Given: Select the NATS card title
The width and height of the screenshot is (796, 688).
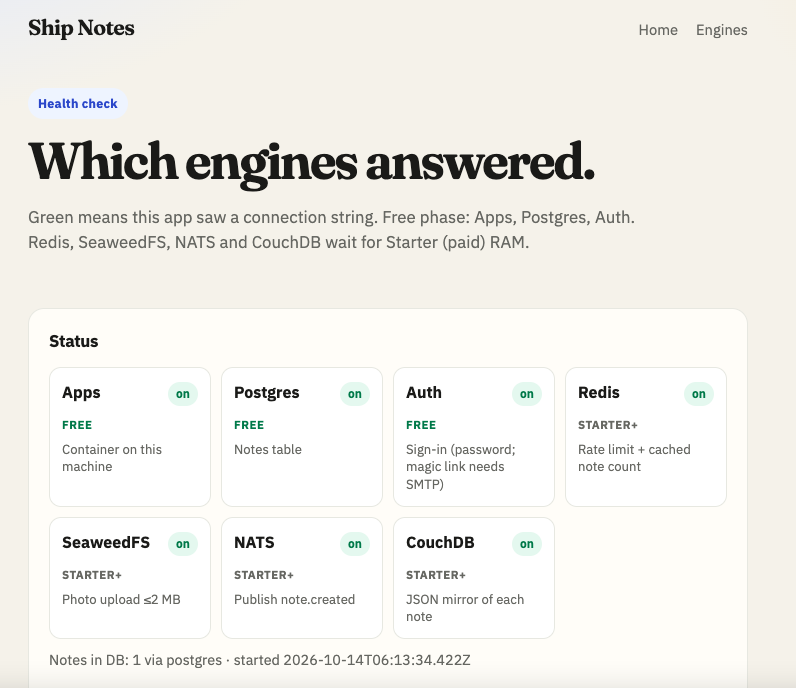Looking at the screenshot, I should (x=254, y=543).
